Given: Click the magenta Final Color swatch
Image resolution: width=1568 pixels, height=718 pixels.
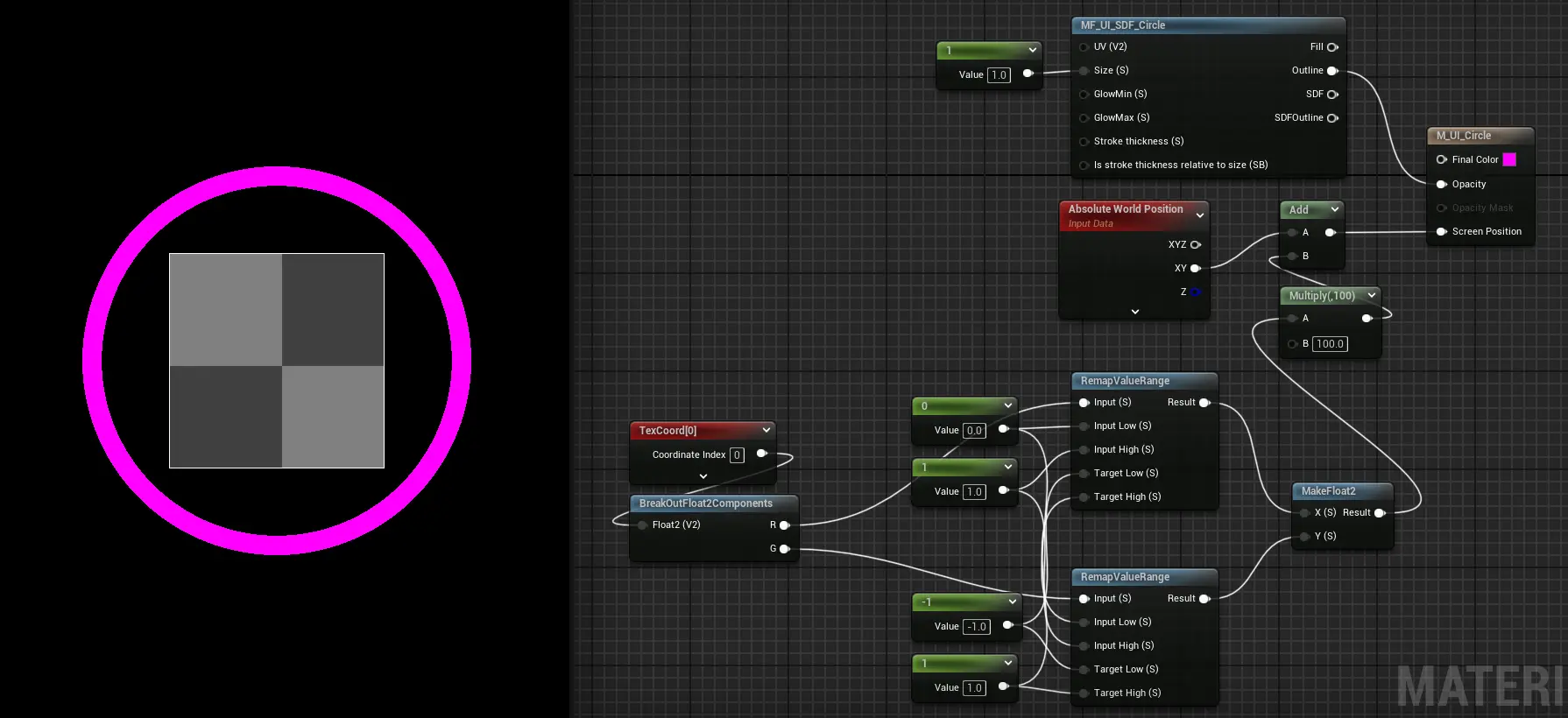Looking at the screenshot, I should tap(1509, 160).
